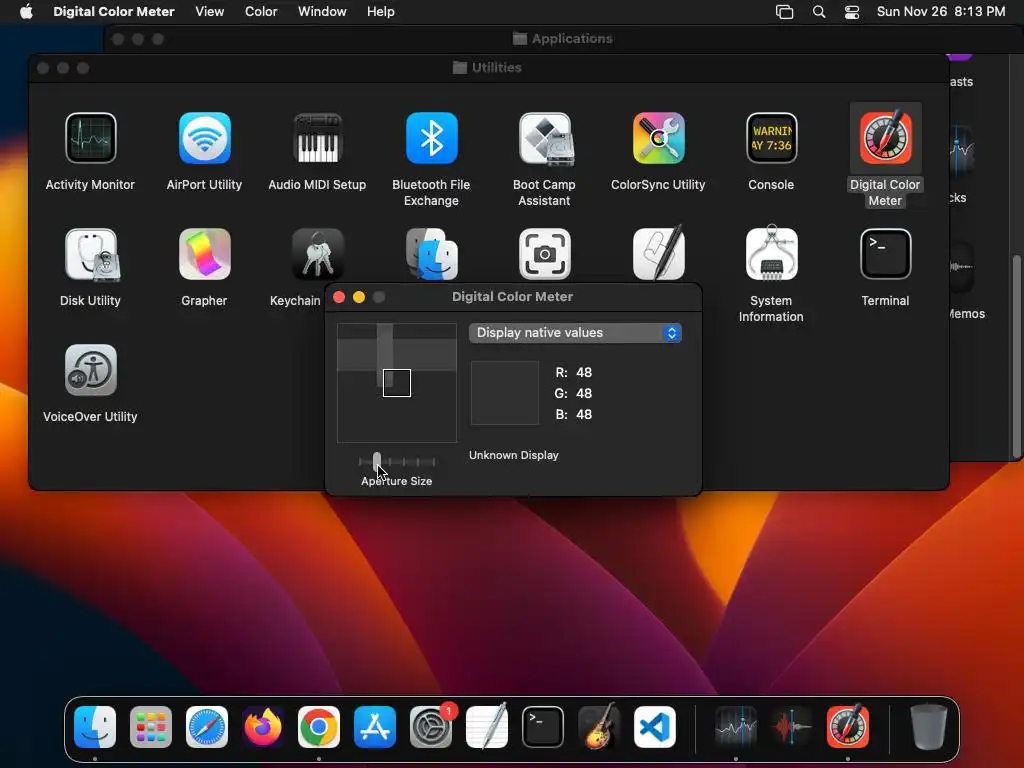Open TextEdit from the Dock

[x=487, y=727]
